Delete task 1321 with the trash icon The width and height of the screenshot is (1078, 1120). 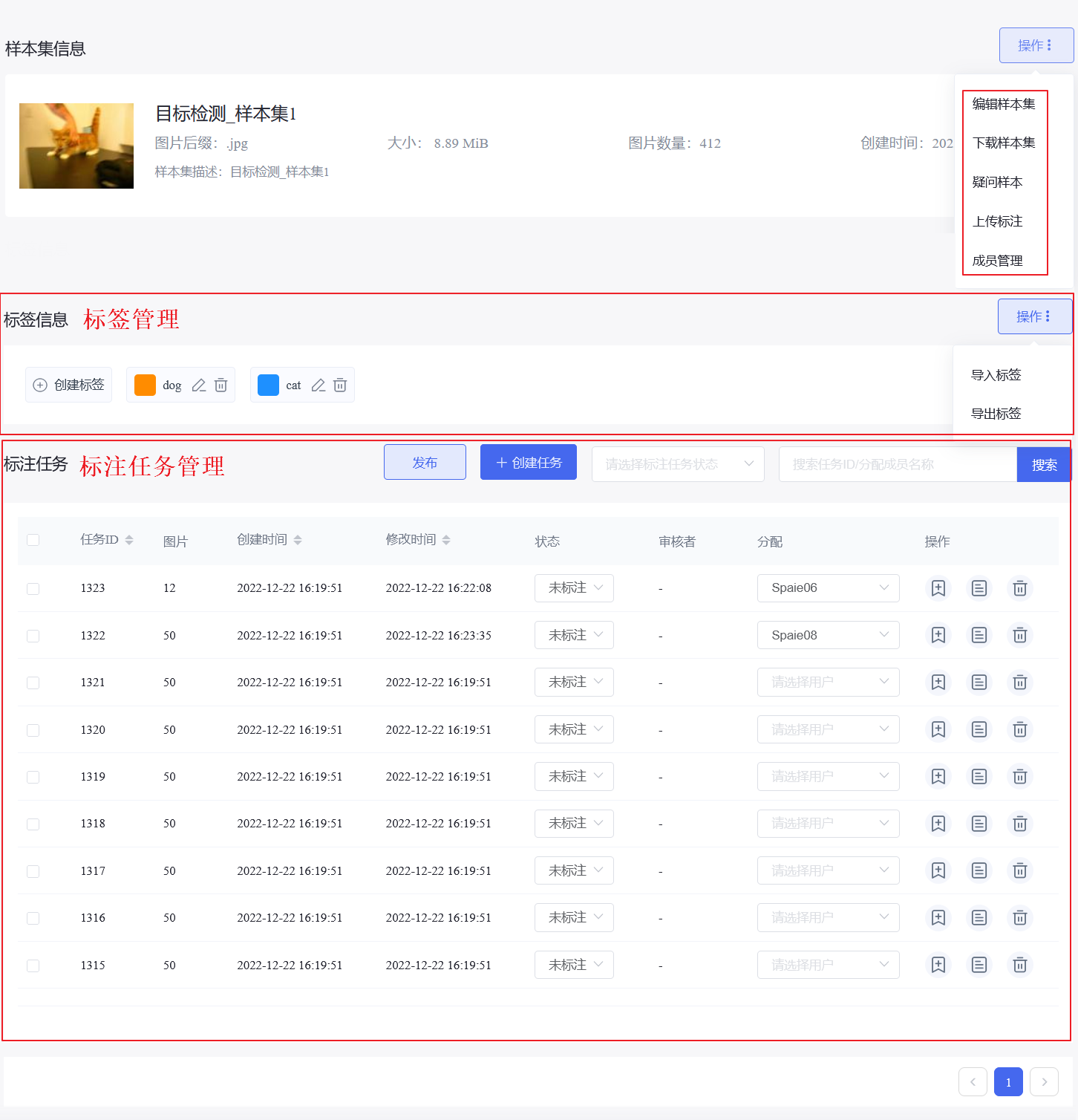coord(1020,682)
